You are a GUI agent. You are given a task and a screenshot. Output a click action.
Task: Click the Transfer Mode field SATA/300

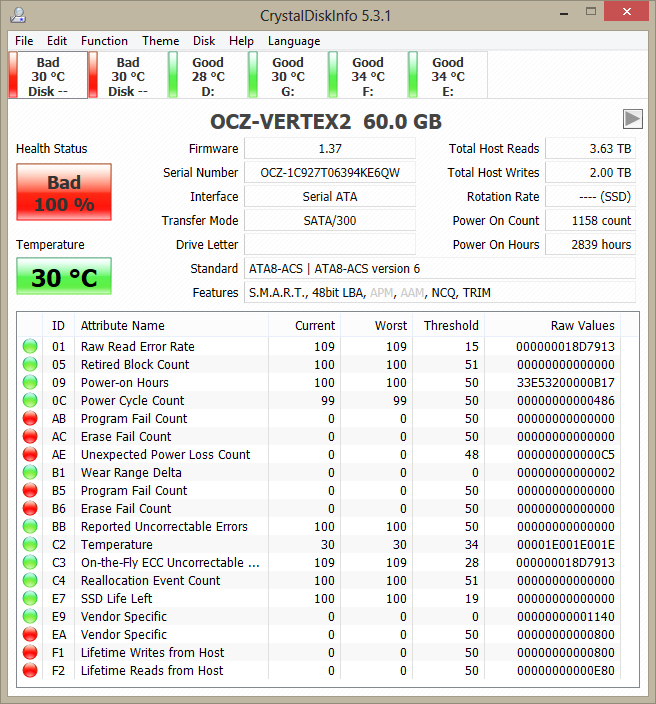click(x=330, y=221)
